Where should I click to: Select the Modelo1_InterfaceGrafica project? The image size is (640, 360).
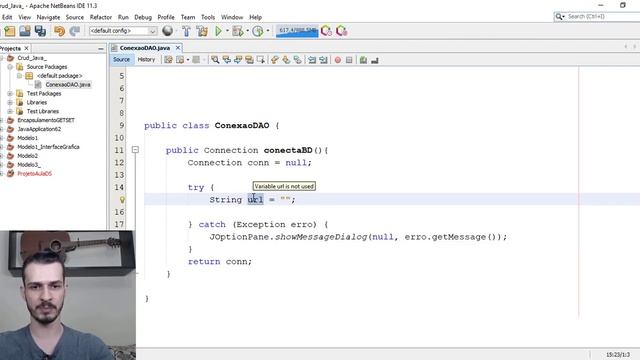(x=48, y=147)
